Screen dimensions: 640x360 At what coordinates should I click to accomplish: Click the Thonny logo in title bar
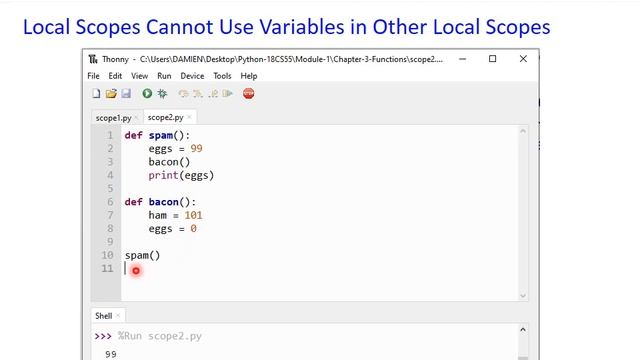tap(93, 59)
